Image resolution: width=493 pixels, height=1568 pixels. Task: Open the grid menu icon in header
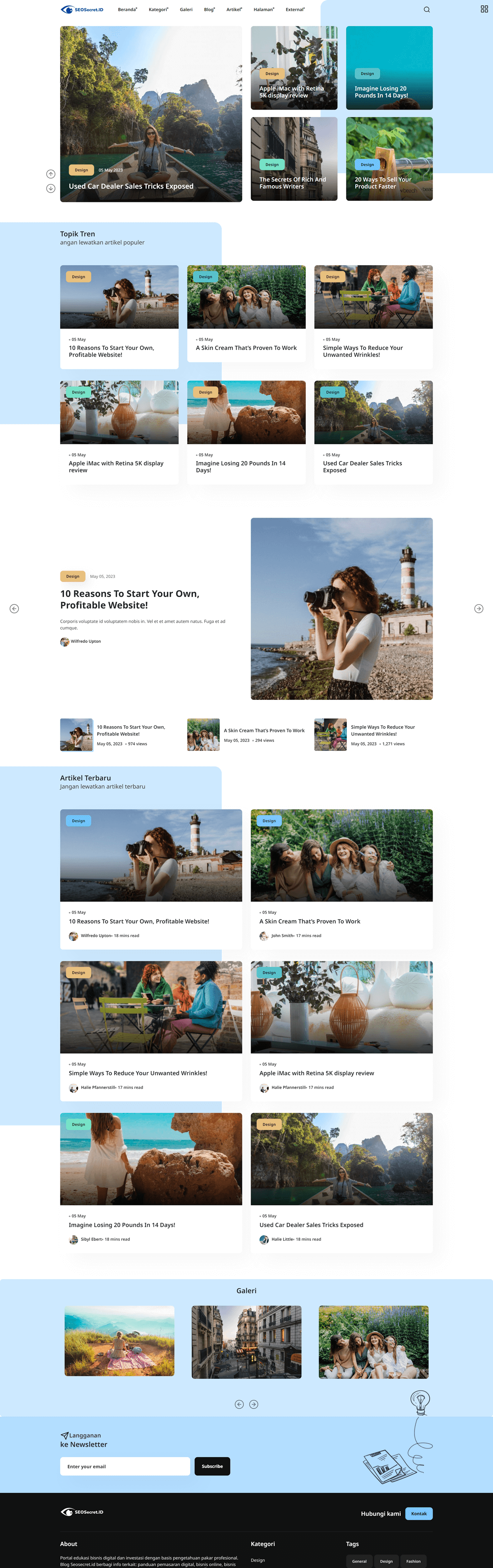point(484,9)
